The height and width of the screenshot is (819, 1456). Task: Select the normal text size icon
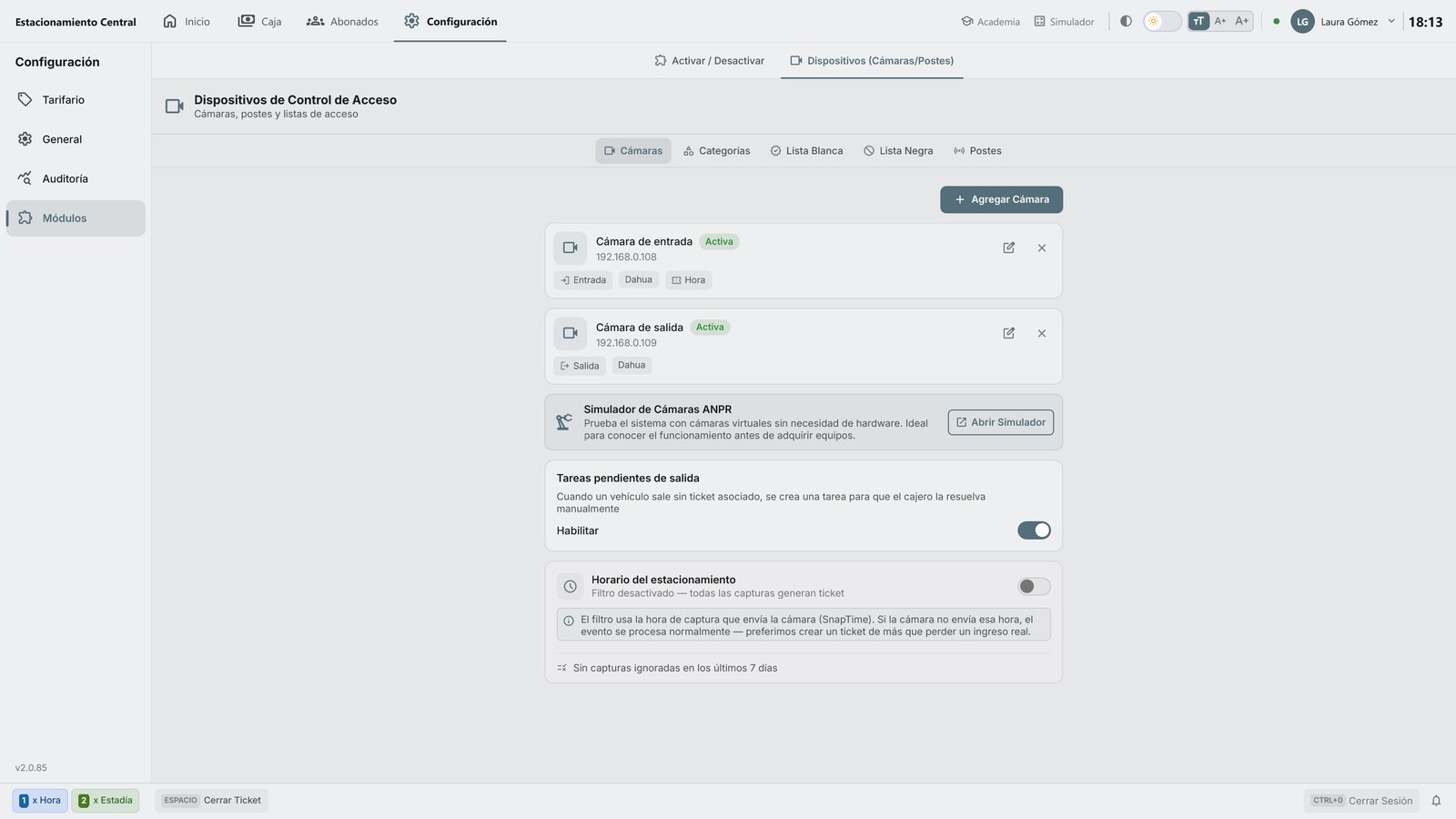click(x=1198, y=21)
